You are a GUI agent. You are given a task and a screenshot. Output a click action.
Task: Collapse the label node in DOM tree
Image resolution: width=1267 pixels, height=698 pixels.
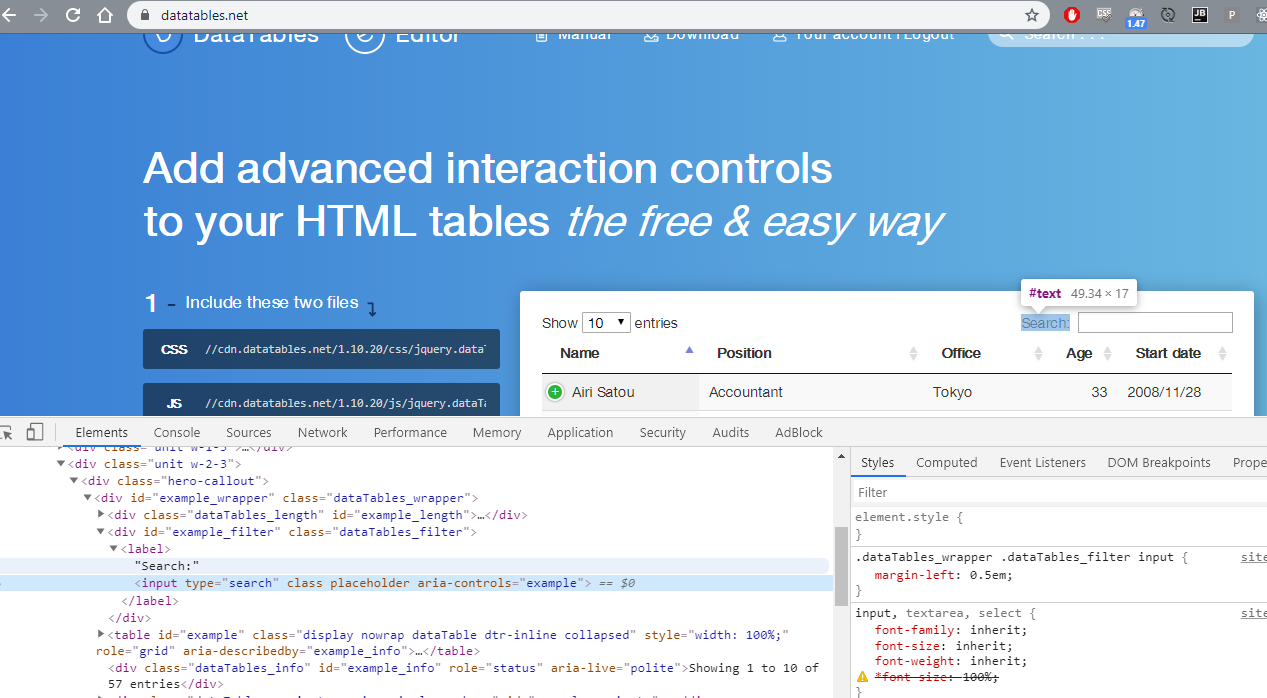[114, 549]
